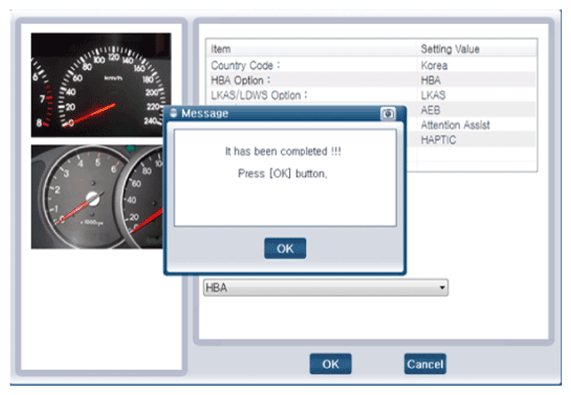Viewport: 571px width, 395px height.
Task: Click the HAPTIC setting value
Action: 438,140
